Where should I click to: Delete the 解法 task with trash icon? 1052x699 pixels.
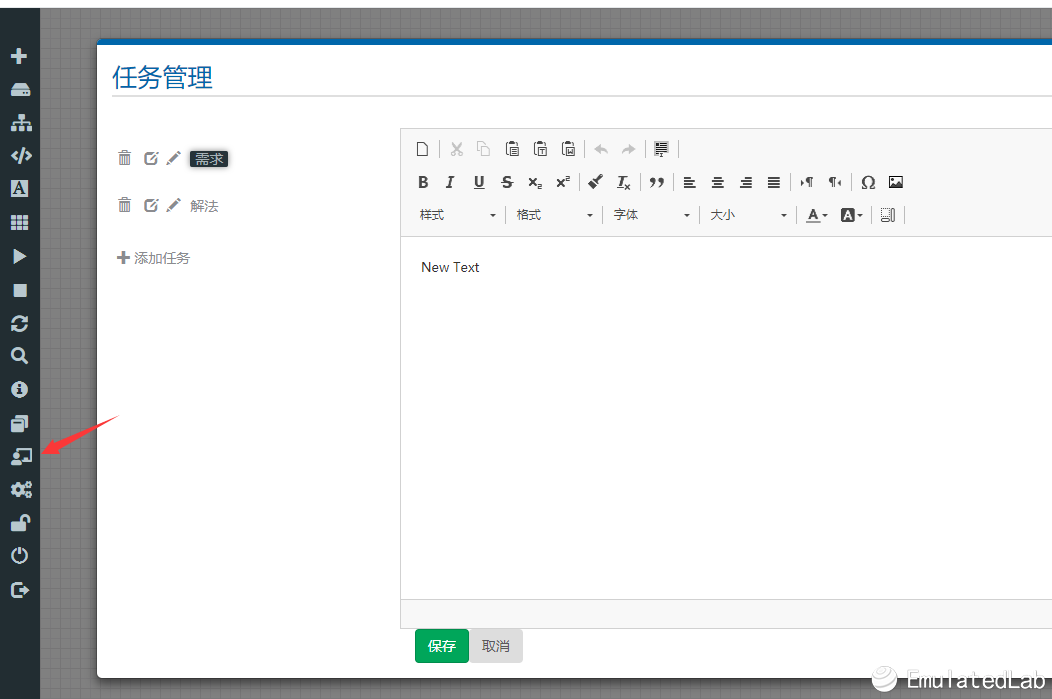[125, 205]
